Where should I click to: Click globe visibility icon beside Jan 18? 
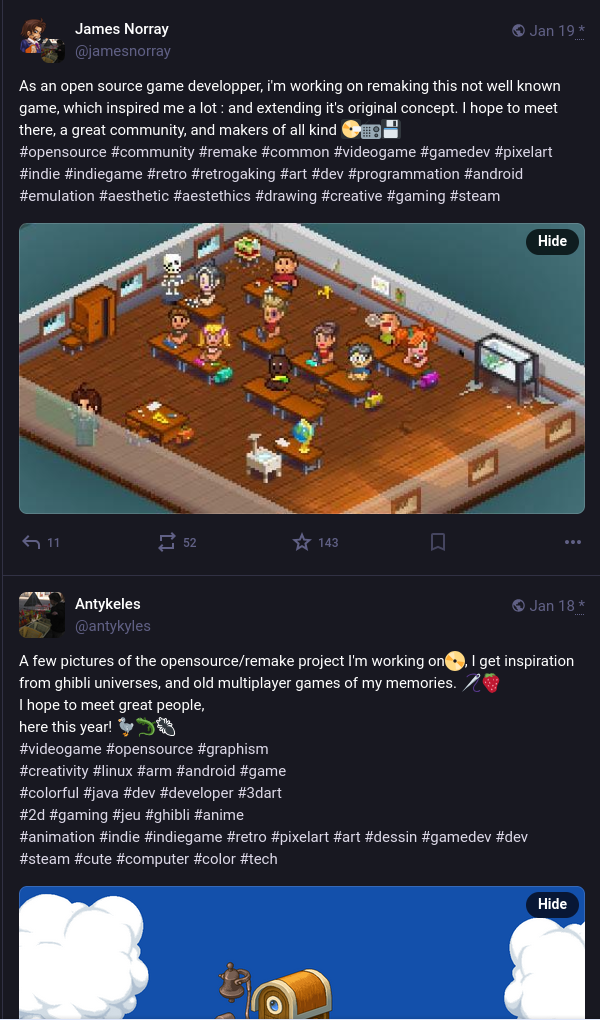519,606
